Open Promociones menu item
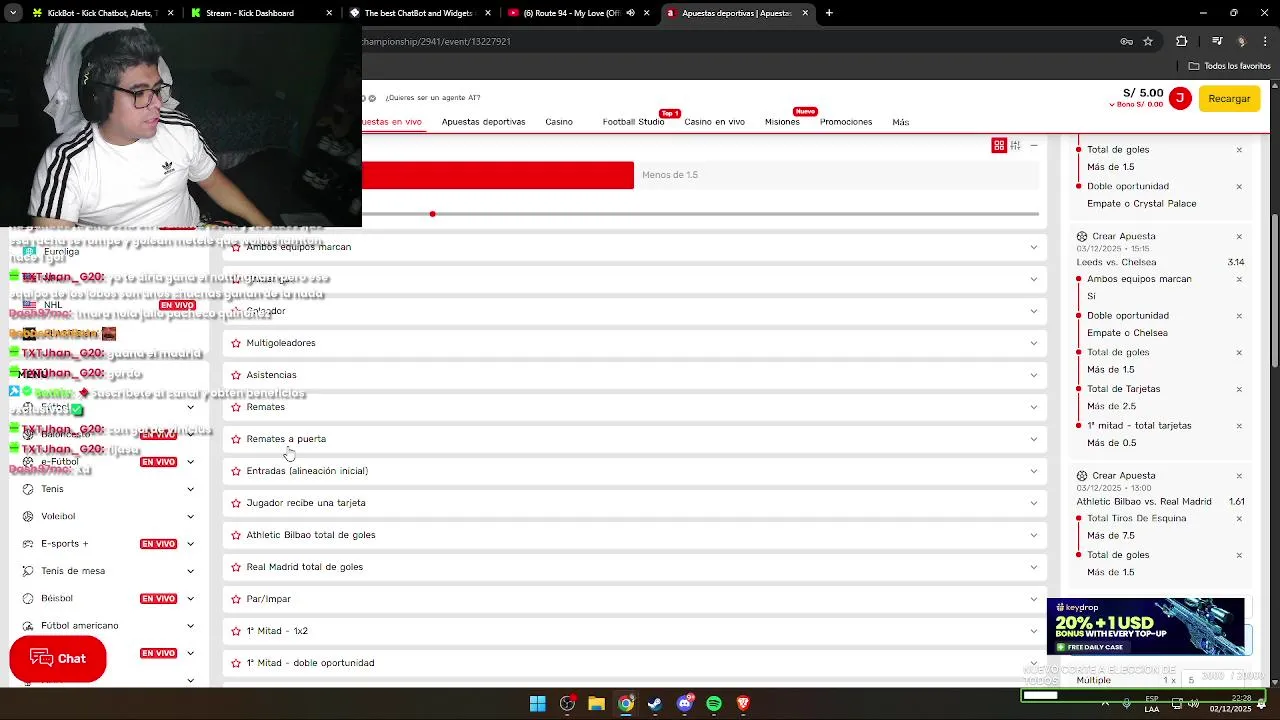 pyautogui.click(x=846, y=122)
